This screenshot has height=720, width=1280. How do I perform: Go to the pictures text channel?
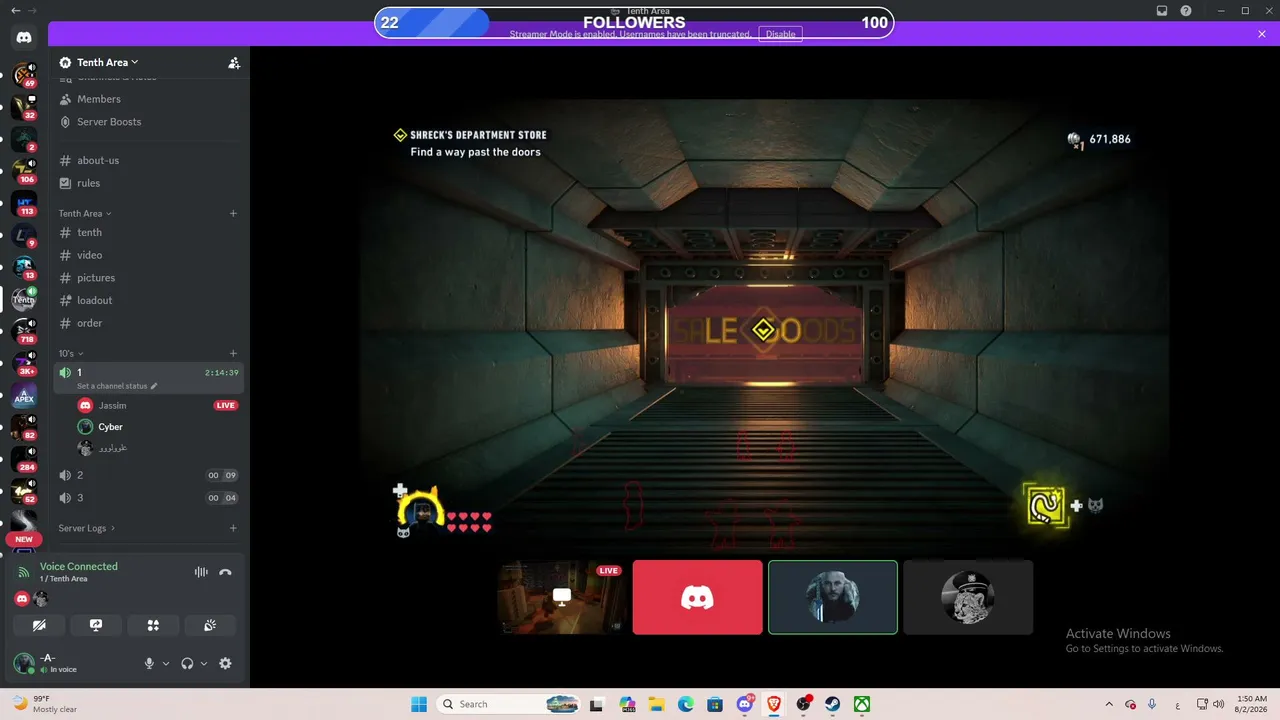tap(148, 278)
